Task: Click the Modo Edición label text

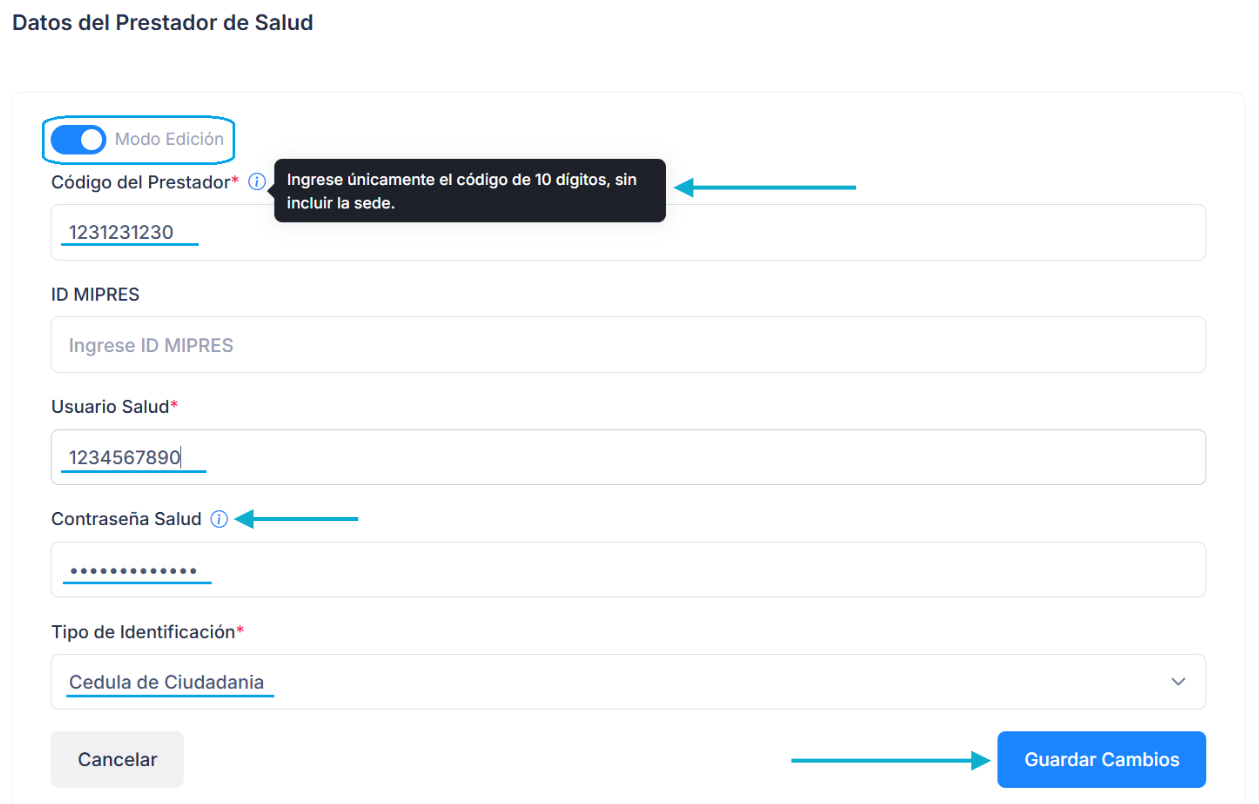Action: tap(169, 140)
